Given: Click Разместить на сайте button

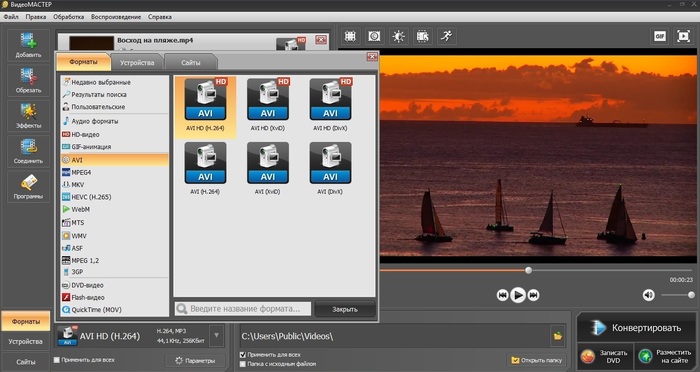Looking at the screenshot, I should click(x=665, y=356).
